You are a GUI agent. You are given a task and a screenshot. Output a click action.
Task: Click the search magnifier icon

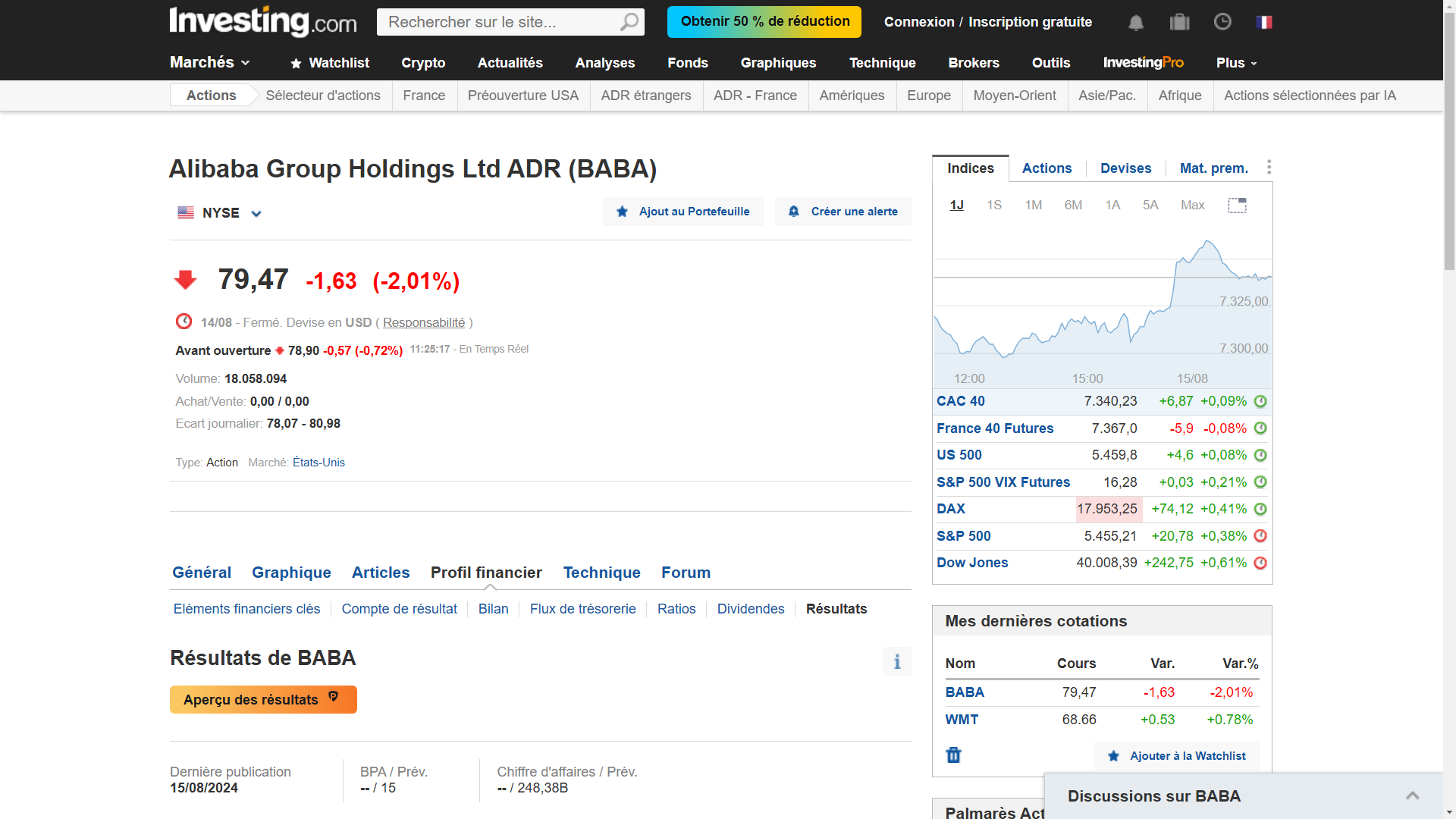click(x=629, y=22)
